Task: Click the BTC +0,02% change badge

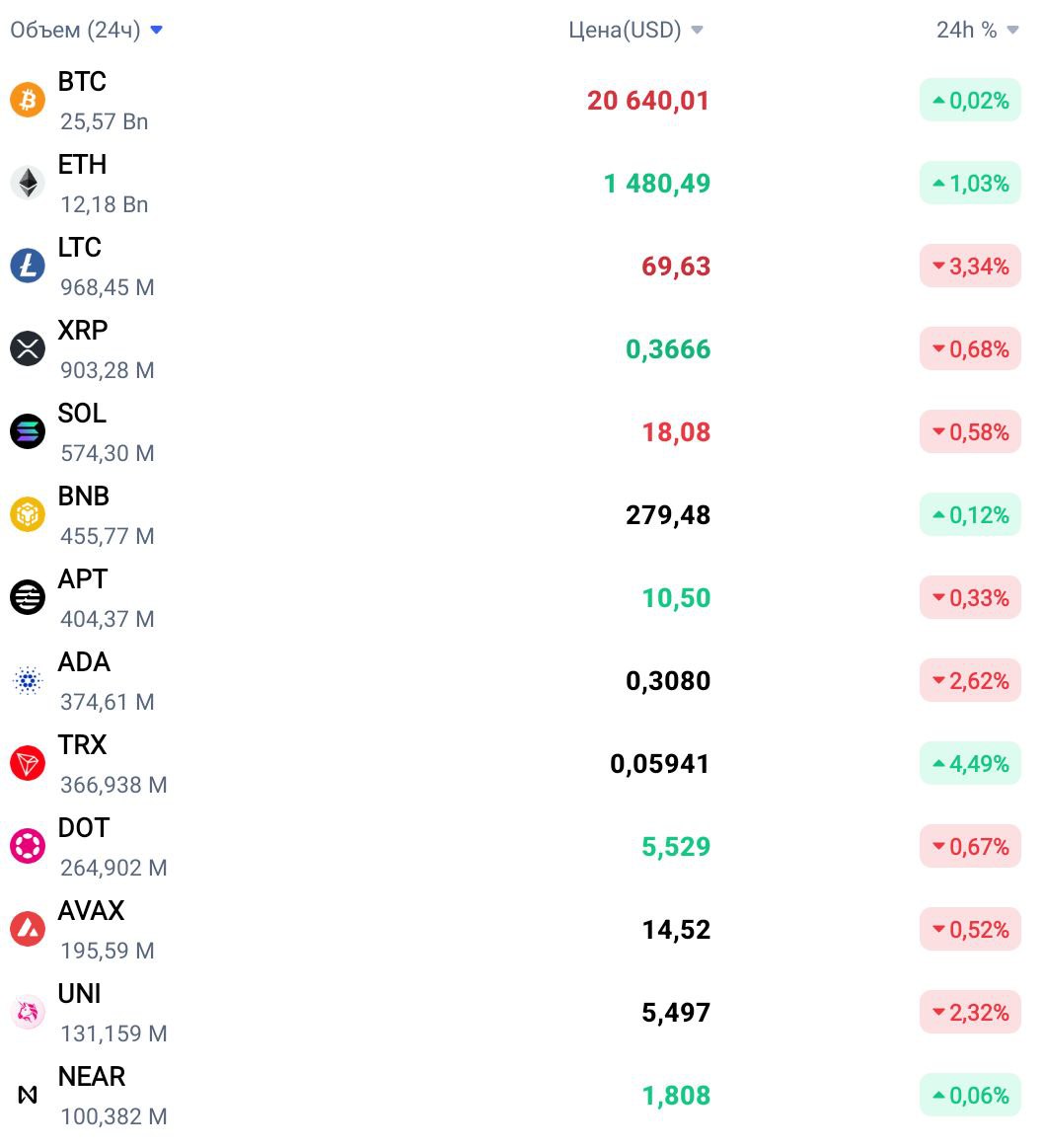Action: point(970,101)
